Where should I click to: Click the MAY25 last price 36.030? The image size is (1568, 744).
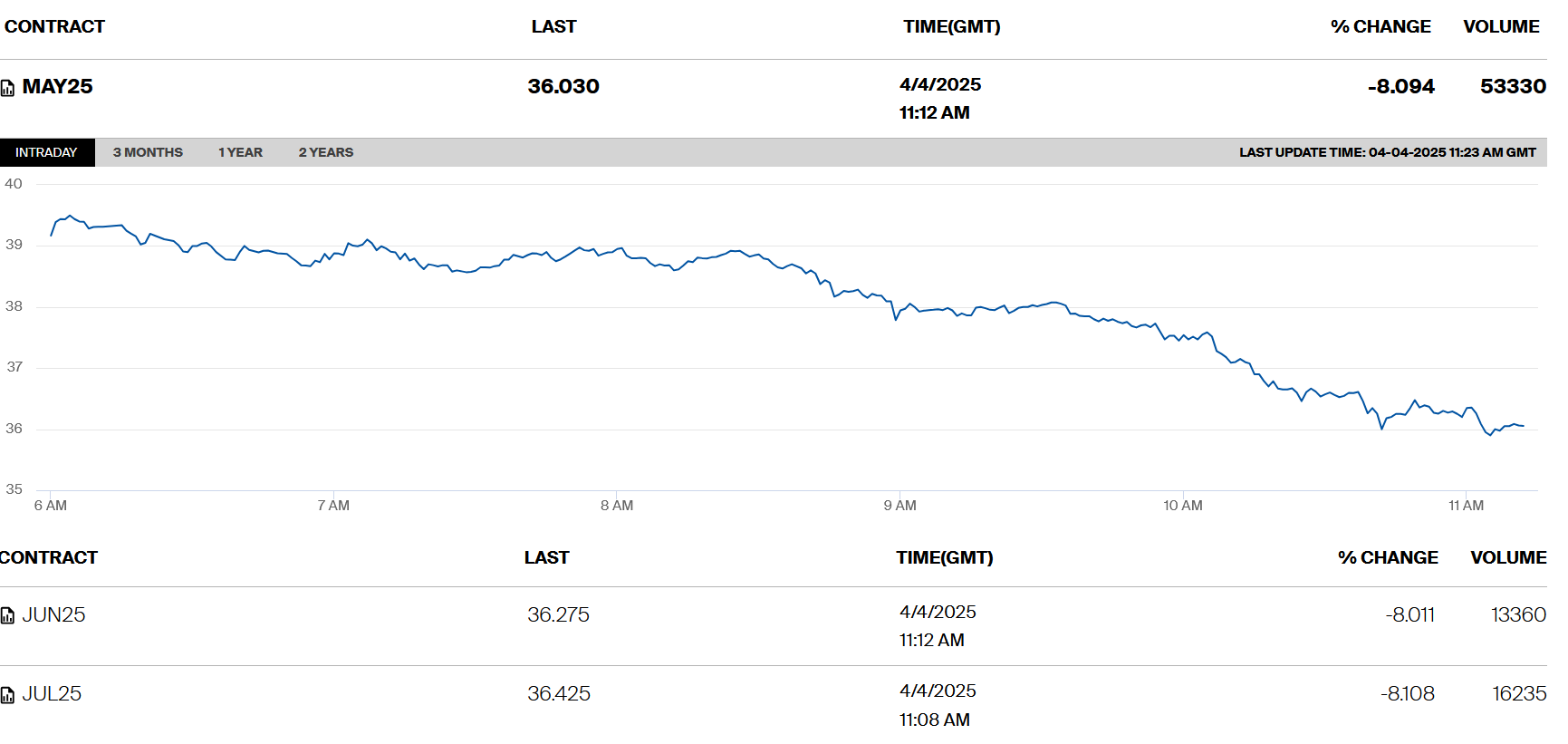pos(563,86)
